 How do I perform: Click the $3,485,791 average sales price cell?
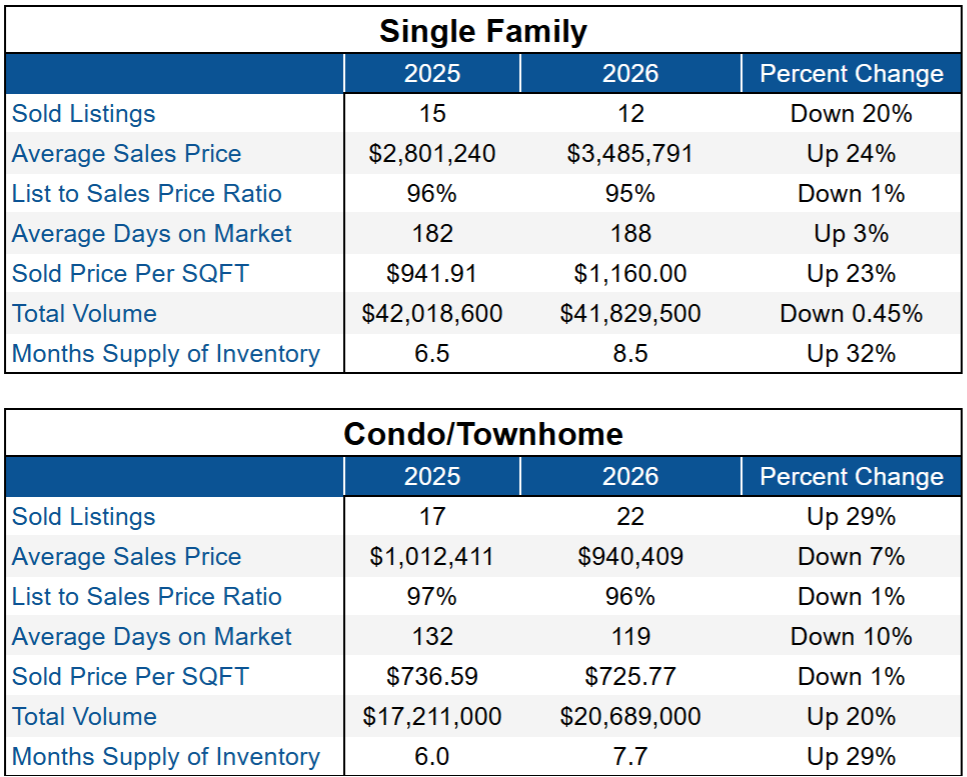tap(630, 154)
